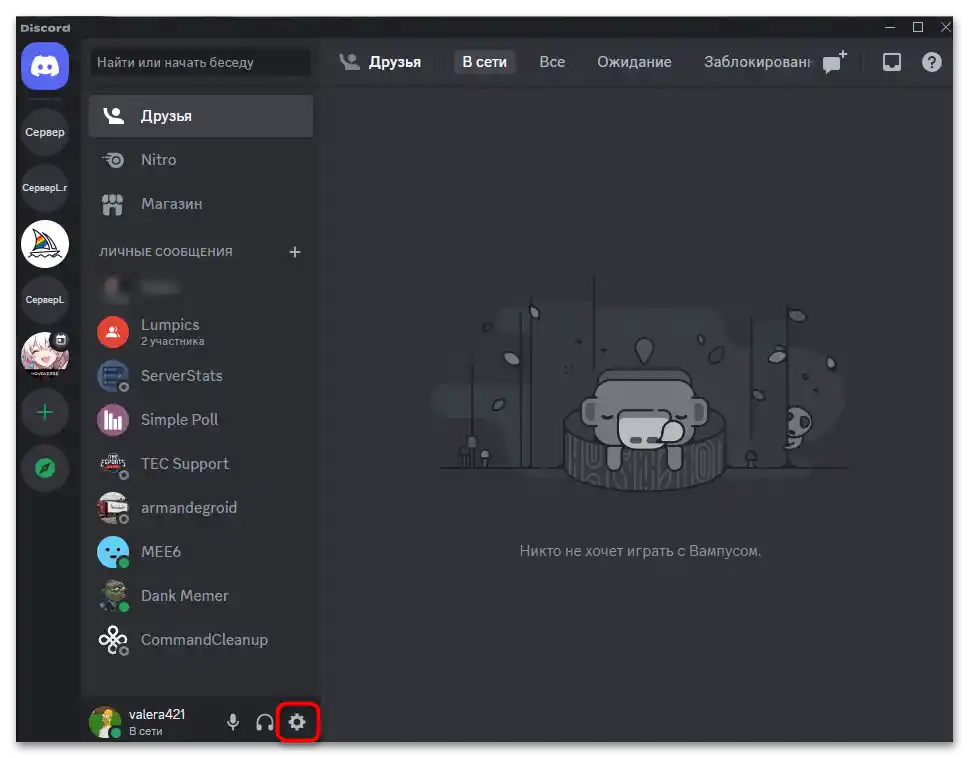Open the inbox icon
Screen dimensions: 969x758
tap(892, 62)
